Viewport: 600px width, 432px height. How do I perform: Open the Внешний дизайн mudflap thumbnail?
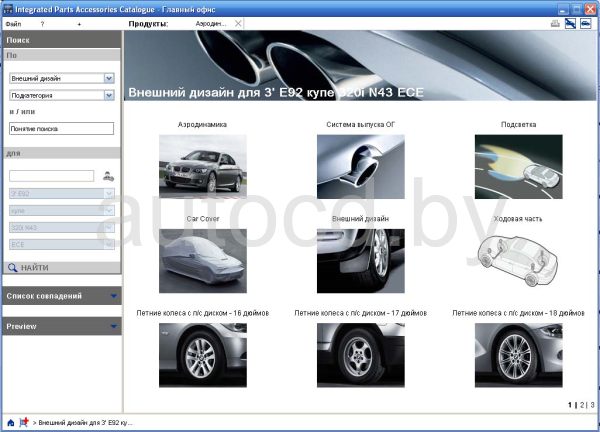click(x=360, y=261)
